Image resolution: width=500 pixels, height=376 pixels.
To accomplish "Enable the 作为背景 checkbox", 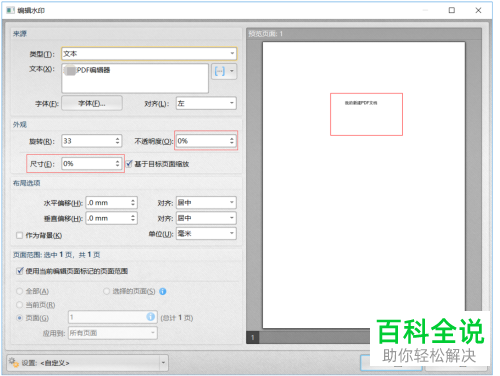I will click(19, 236).
